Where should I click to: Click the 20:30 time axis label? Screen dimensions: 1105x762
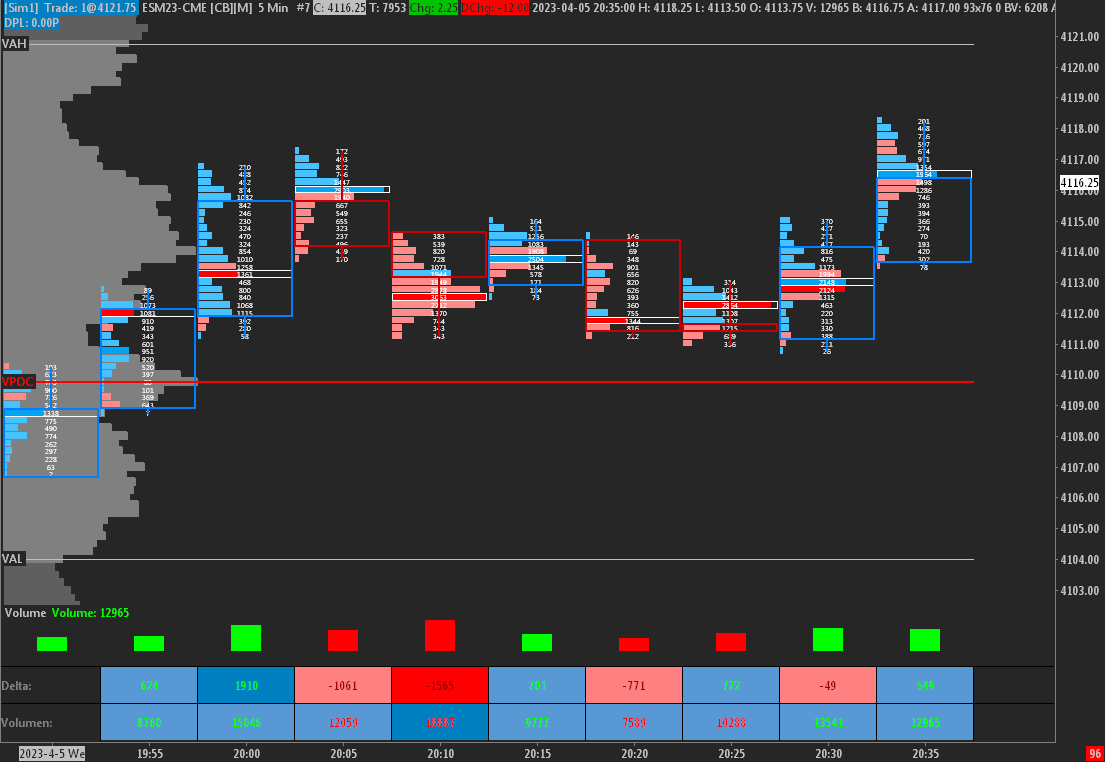pyautogui.click(x=827, y=754)
